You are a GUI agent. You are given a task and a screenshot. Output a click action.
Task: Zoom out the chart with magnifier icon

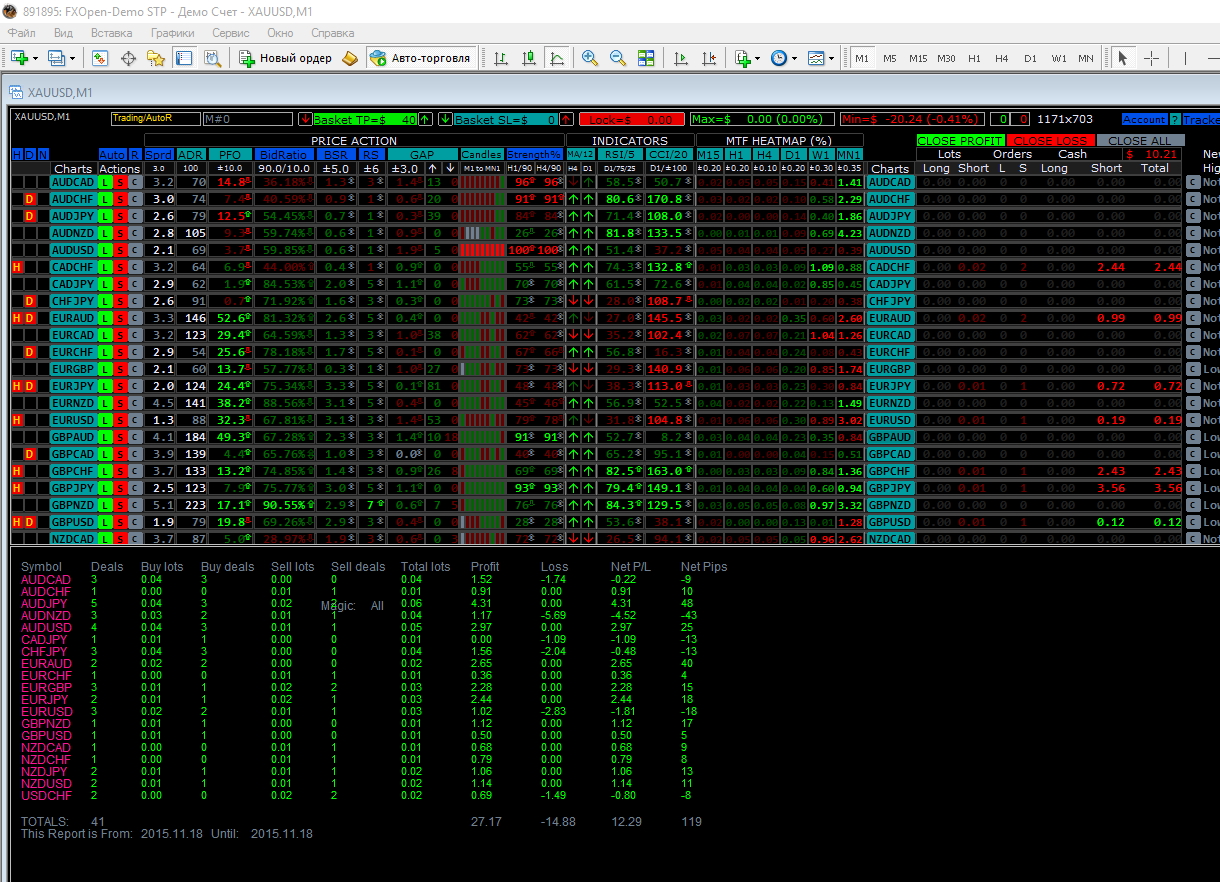pyautogui.click(x=618, y=58)
